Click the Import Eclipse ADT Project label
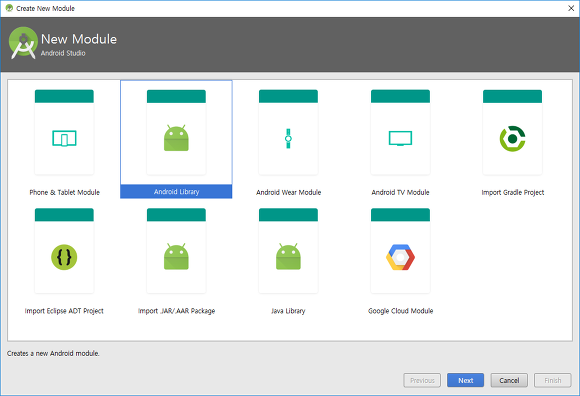This screenshot has width=580, height=396. [64, 311]
